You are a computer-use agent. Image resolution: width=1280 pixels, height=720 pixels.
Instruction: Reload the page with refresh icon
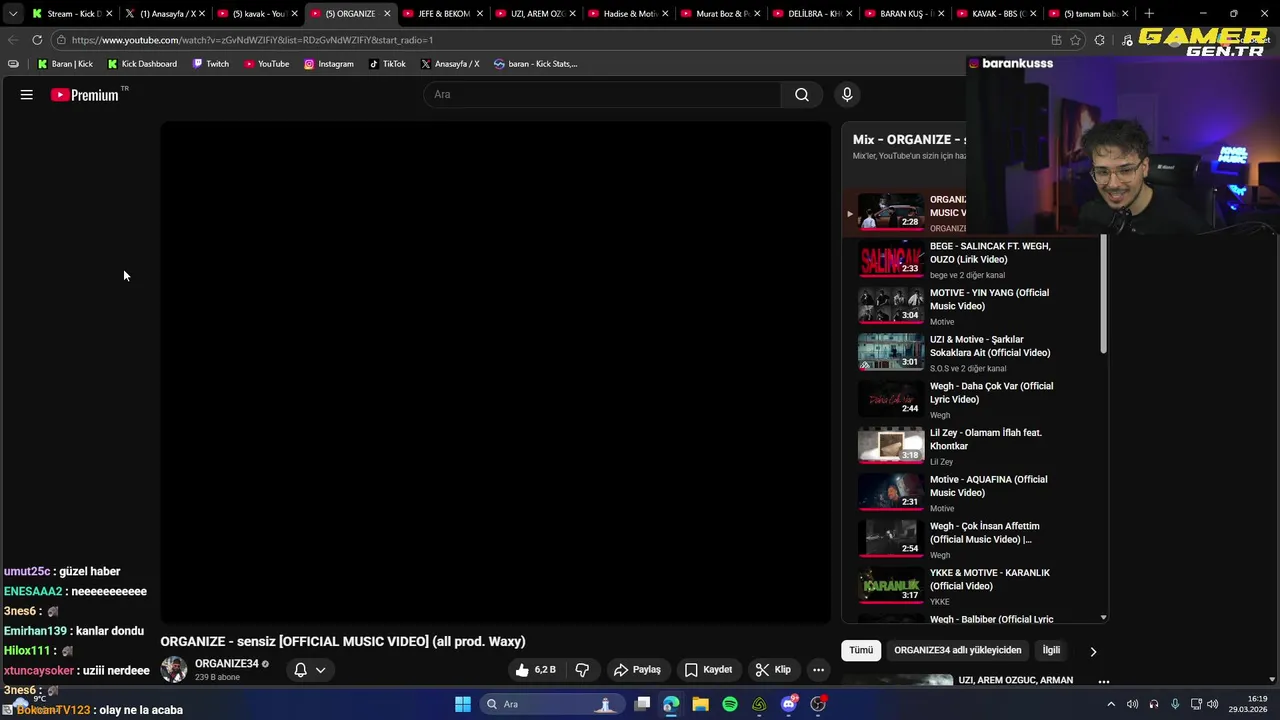37,40
